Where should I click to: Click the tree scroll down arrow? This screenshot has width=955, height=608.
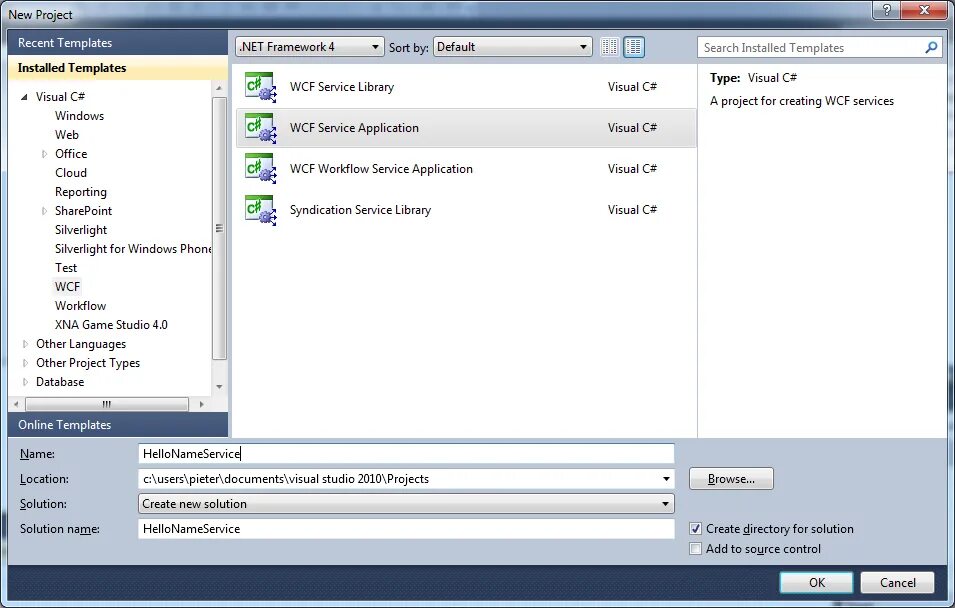pos(219,387)
